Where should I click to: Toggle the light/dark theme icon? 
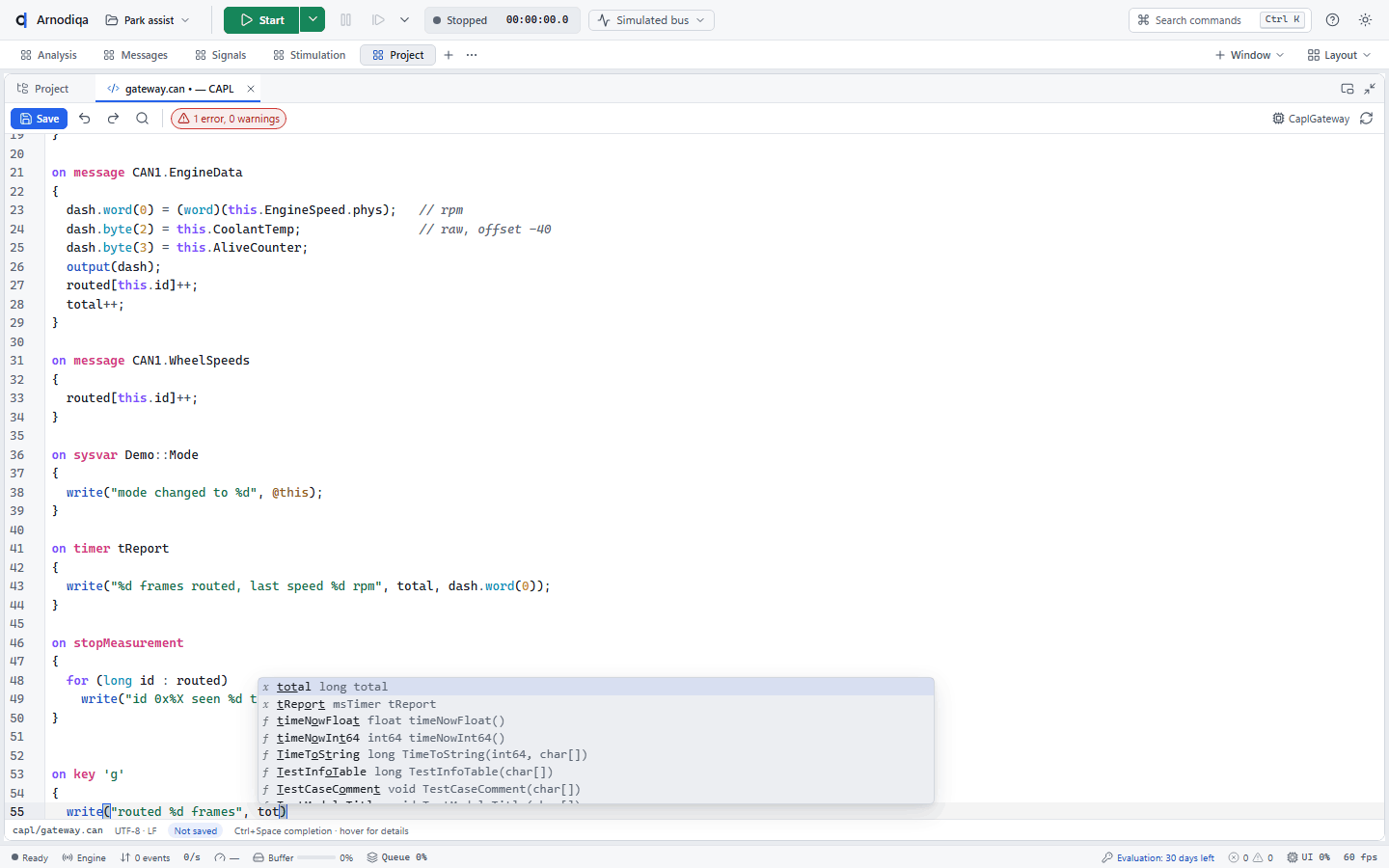(x=1365, y=20)
